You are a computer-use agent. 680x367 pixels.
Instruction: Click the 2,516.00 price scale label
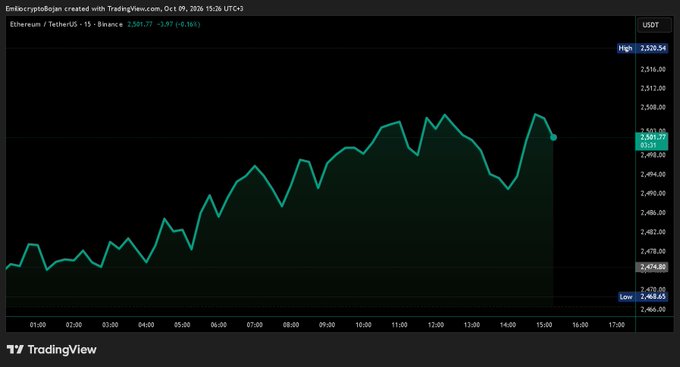tap(653, 69)
